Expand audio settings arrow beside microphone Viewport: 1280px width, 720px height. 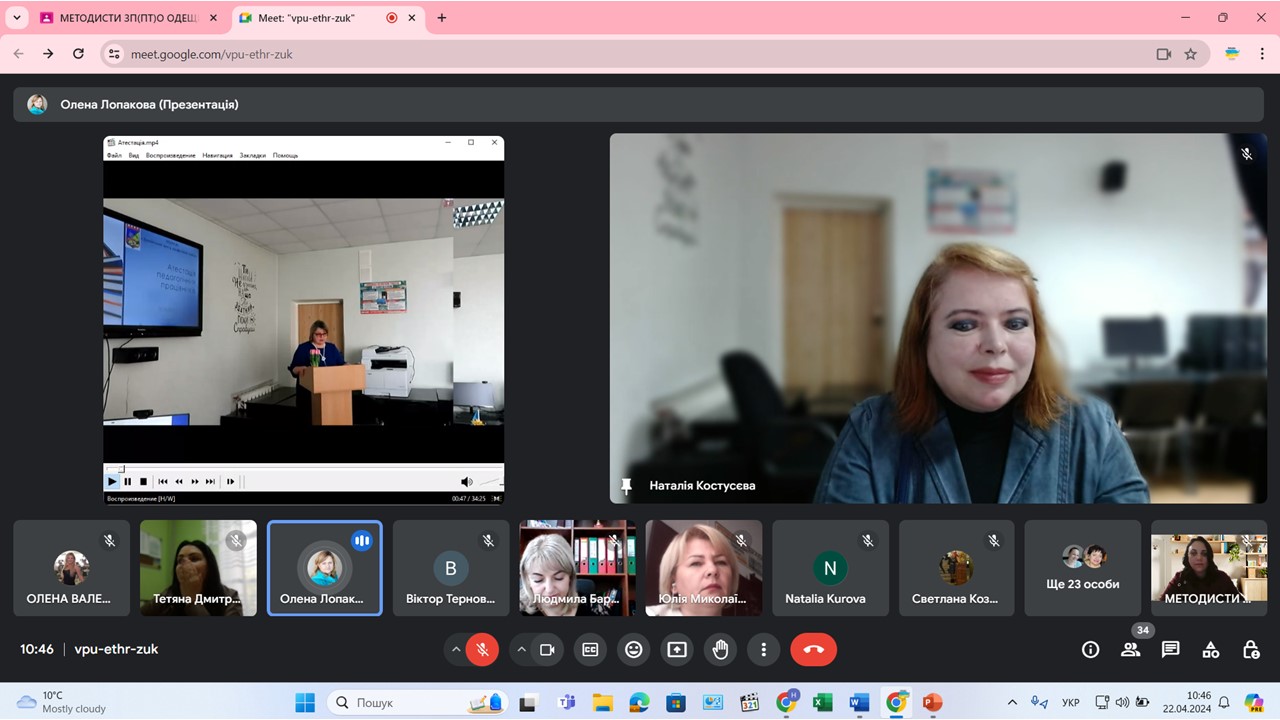(456, 650)
